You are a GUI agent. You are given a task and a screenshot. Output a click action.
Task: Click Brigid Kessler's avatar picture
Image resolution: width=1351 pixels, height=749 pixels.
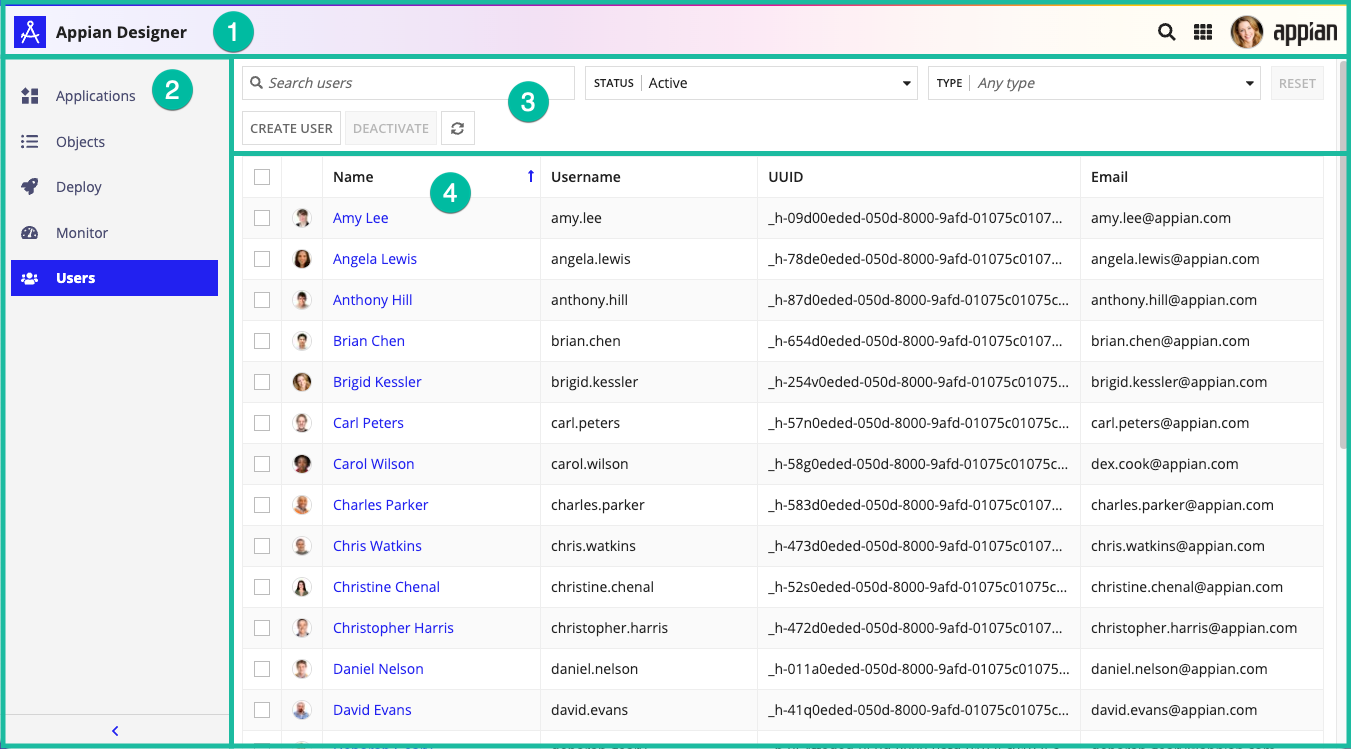click(302, 382)
